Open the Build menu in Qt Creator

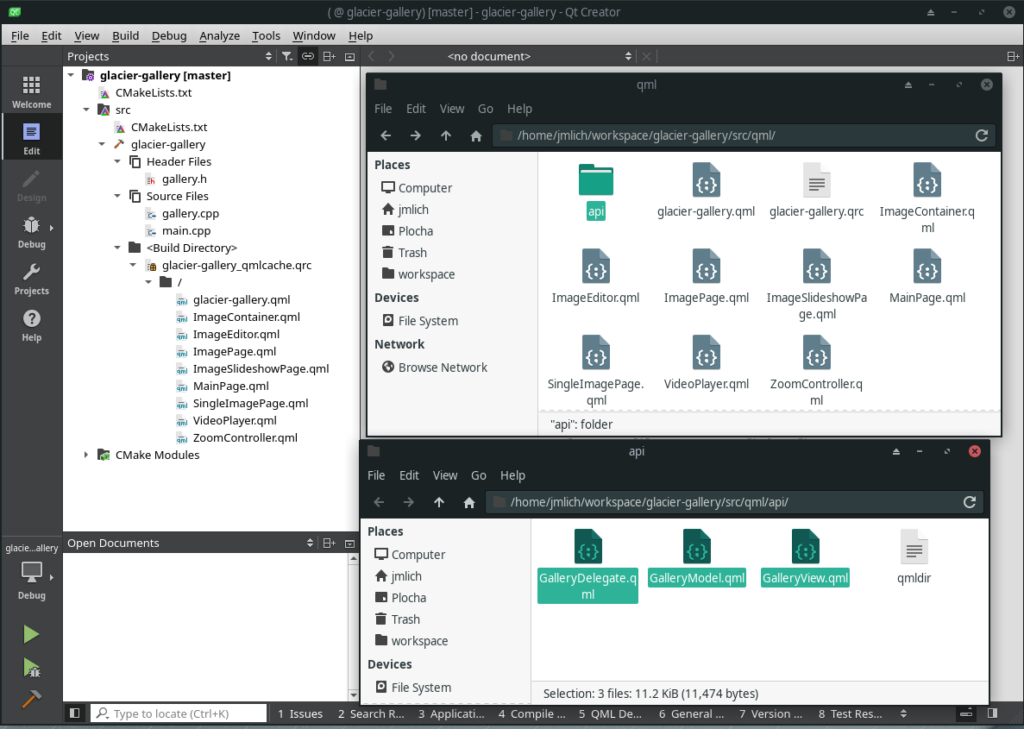click(x=125, y=36)
